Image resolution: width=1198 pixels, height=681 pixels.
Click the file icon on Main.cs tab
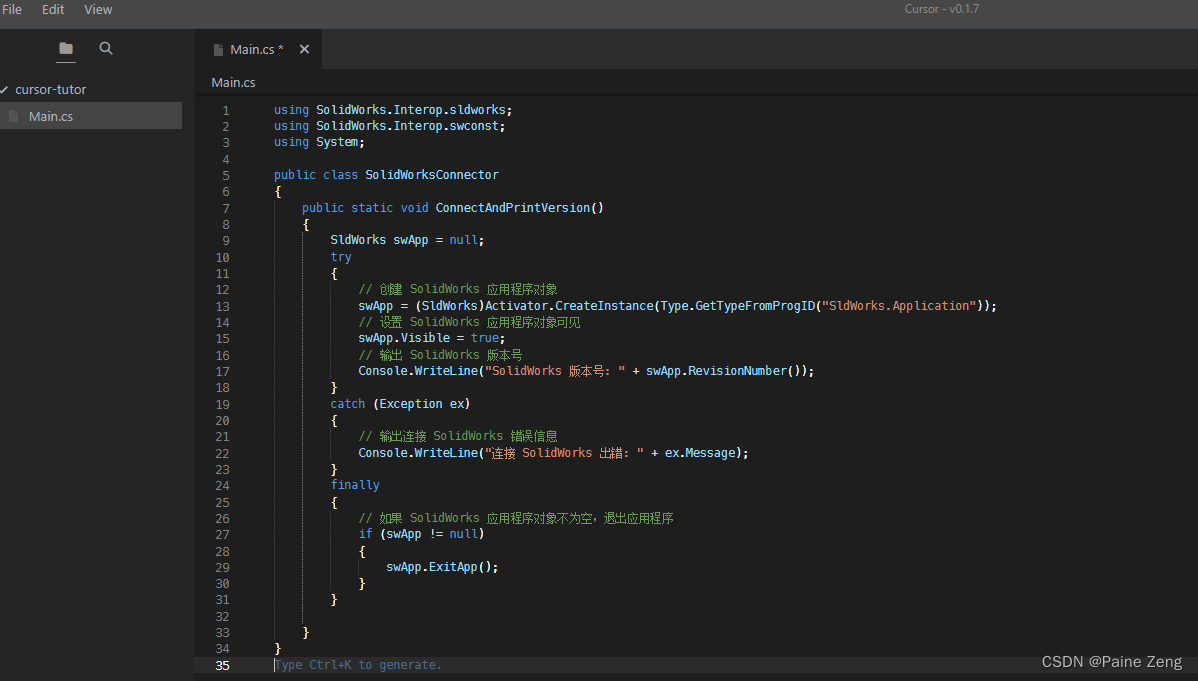(219, 50)
